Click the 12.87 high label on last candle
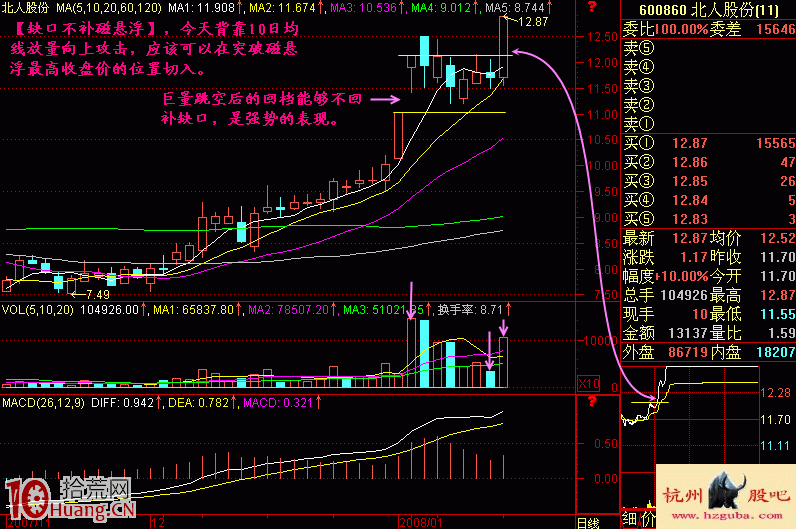 533,22
